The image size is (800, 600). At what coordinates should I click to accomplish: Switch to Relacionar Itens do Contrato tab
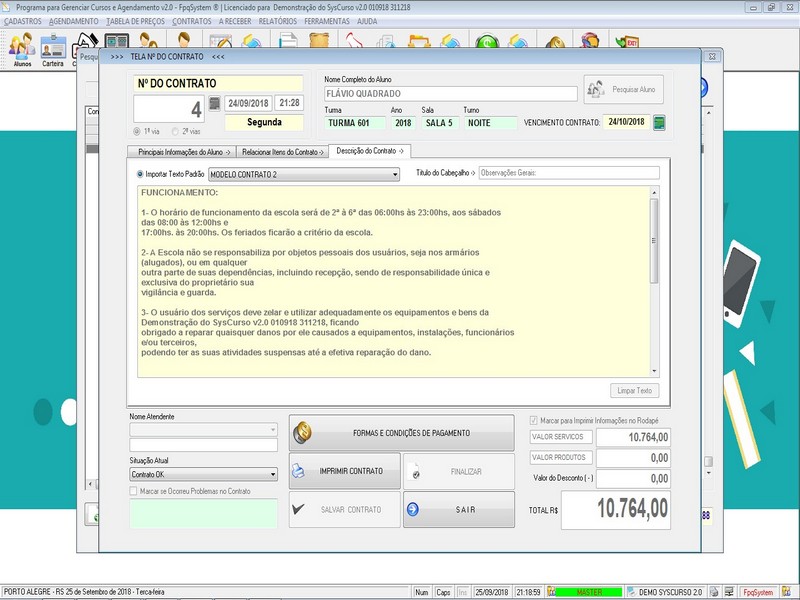tap(282, 152)
